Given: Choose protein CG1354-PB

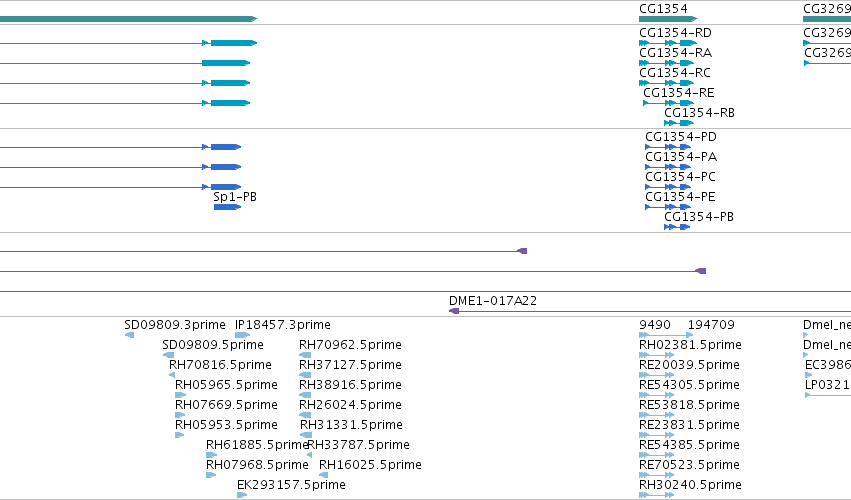Looking at the screenshot, I should [x=698, y=217].
